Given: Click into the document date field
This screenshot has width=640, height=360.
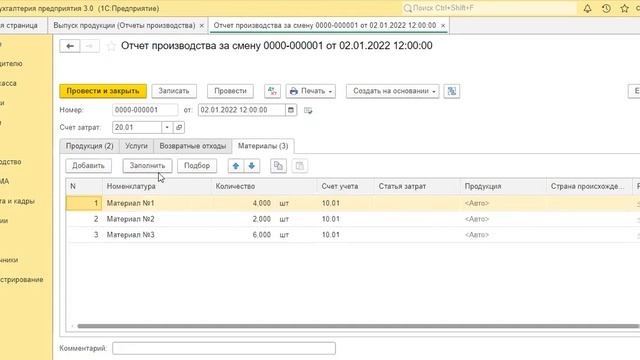Looking at the screenshot, I should pos(242,110).
